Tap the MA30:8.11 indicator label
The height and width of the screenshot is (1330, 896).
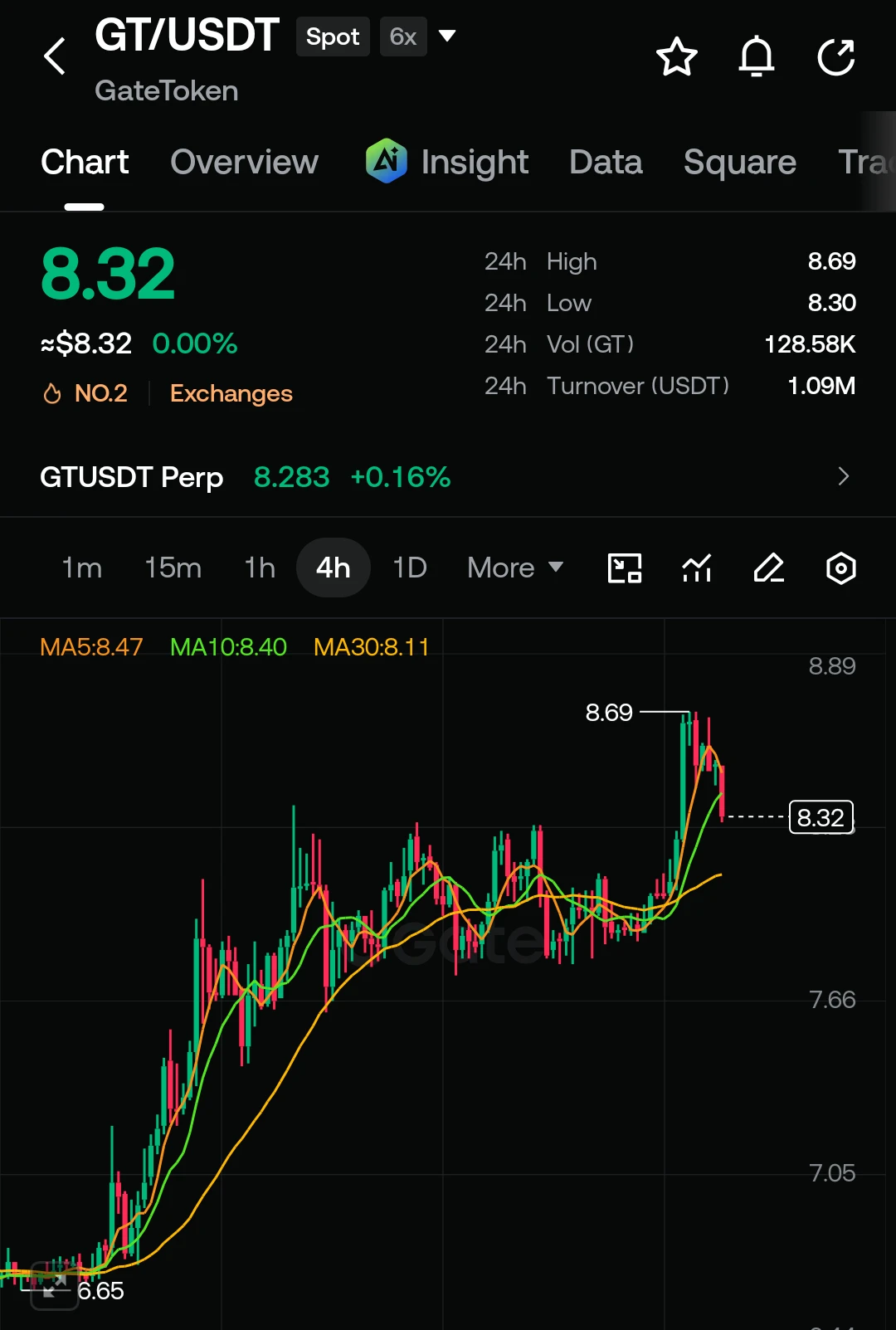[372, 647]
